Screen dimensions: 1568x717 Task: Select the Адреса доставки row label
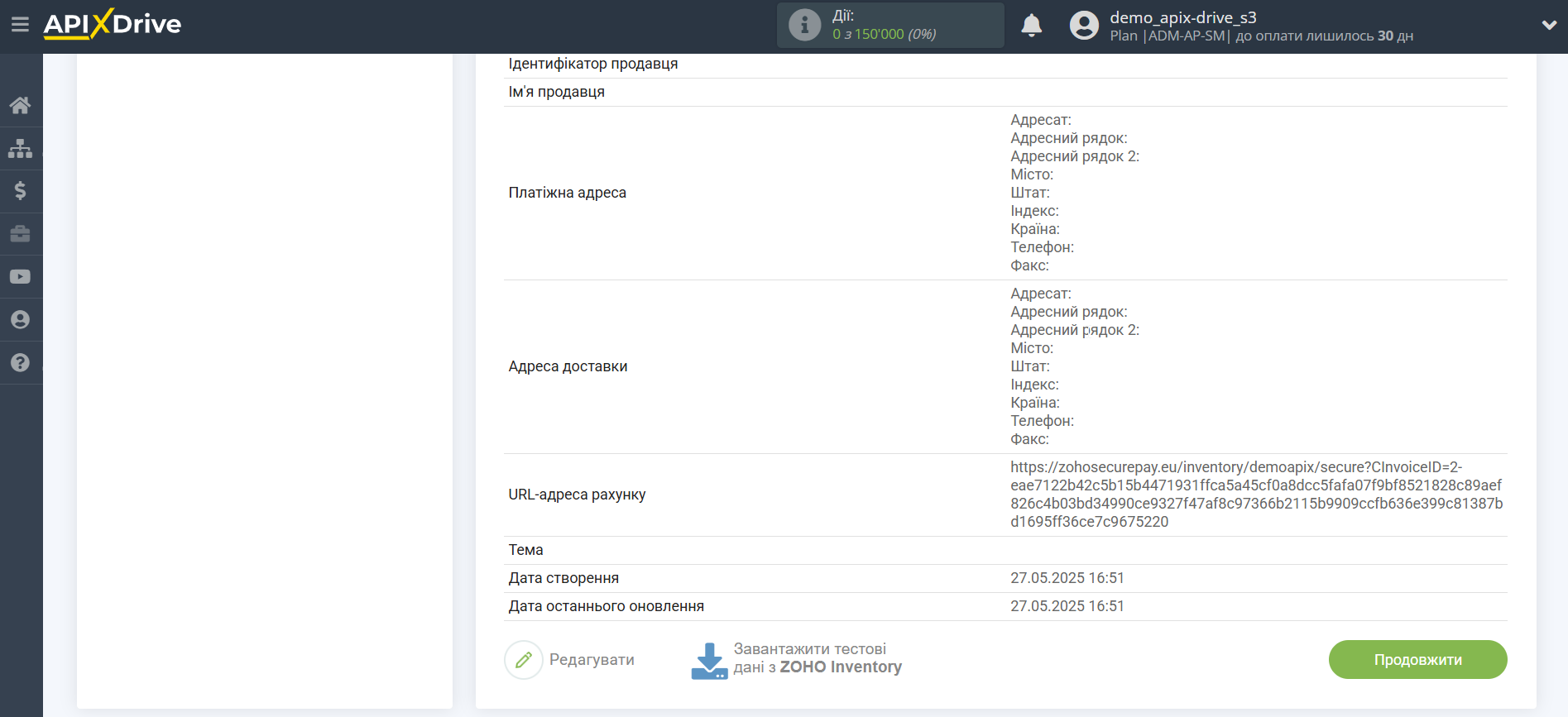pos(568,366)
